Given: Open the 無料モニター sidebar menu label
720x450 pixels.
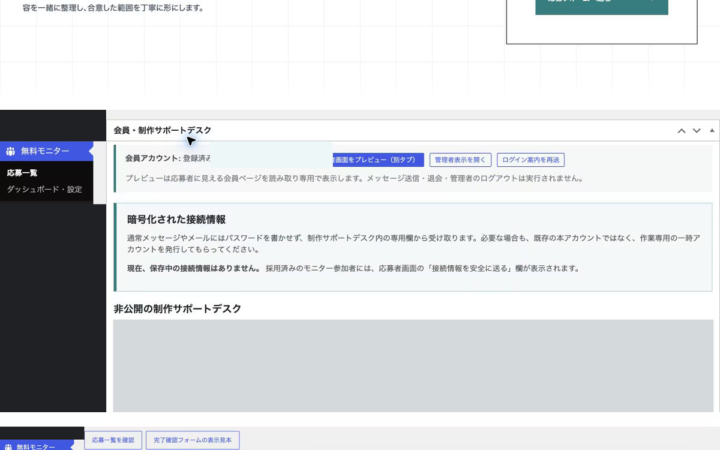Looking at the screenshot, I should coord(45,151).
